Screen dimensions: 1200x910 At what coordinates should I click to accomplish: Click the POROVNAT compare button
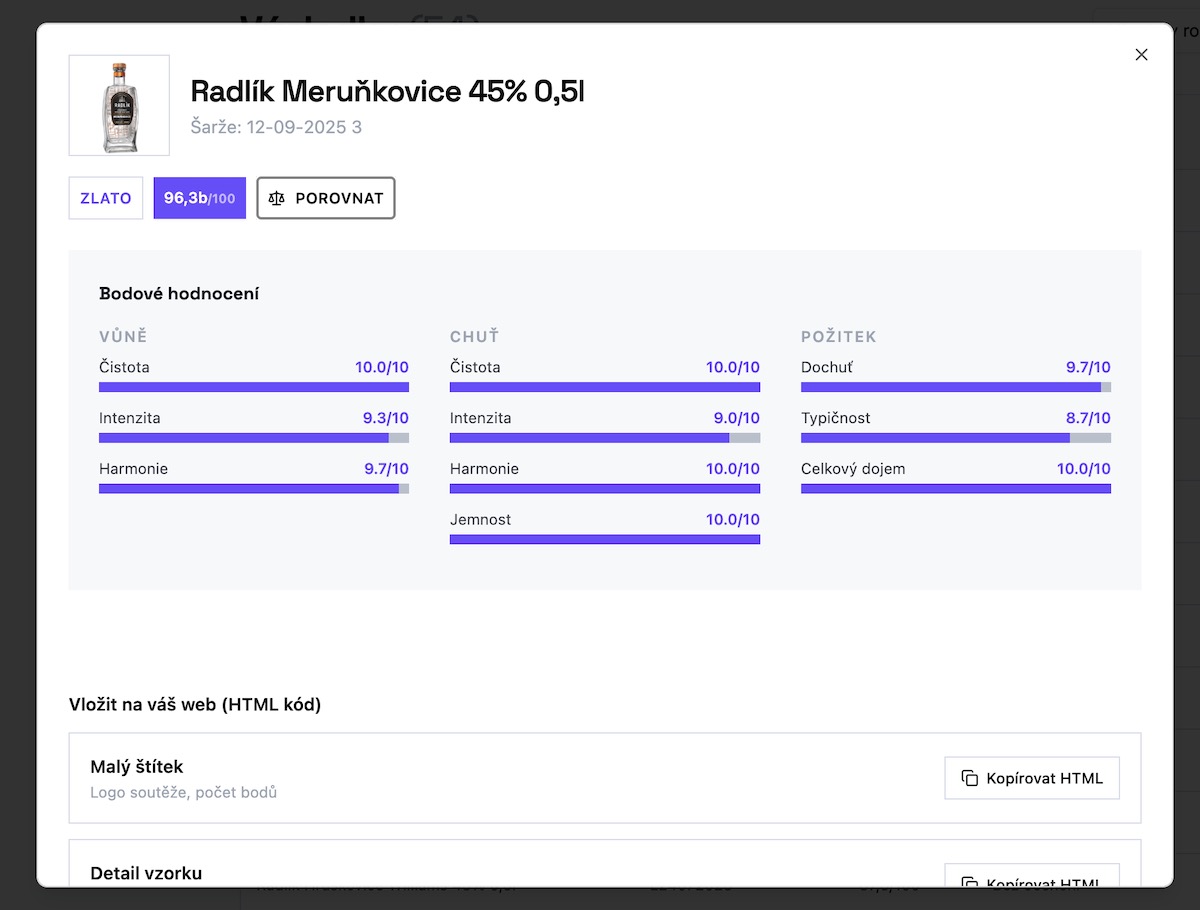tap(326, 198)
